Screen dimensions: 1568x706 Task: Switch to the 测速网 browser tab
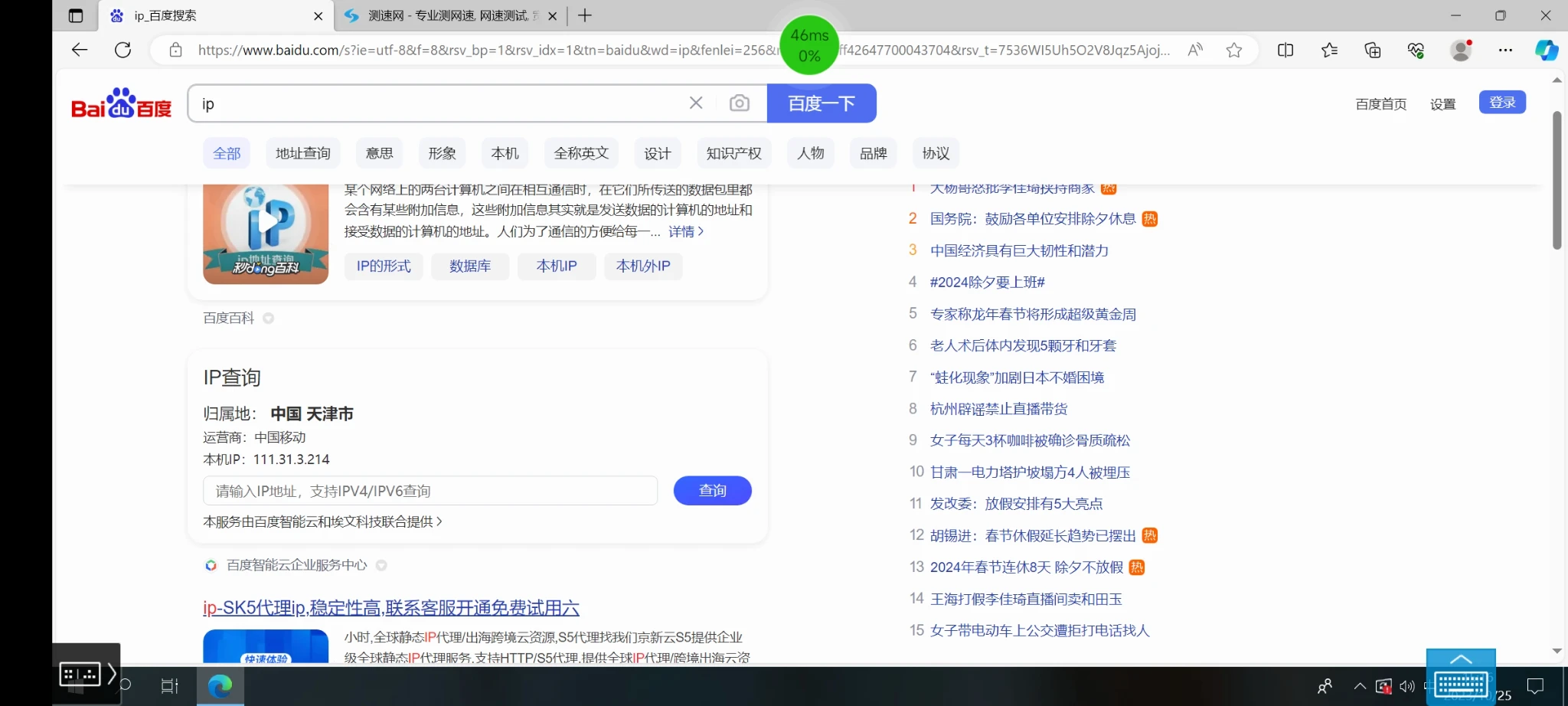click(x=448, y=16)
